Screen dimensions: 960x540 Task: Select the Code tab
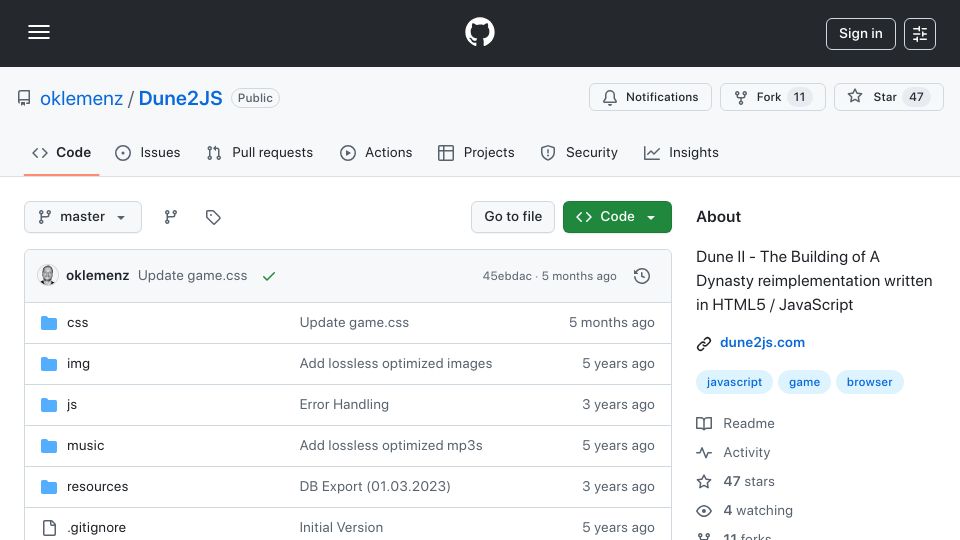(61, 152)
